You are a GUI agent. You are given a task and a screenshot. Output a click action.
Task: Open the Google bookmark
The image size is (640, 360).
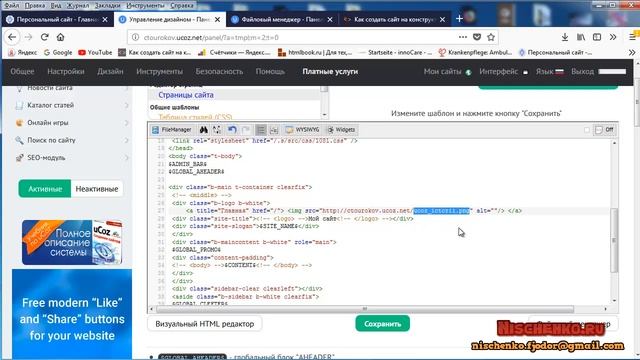tap(58, 52)
